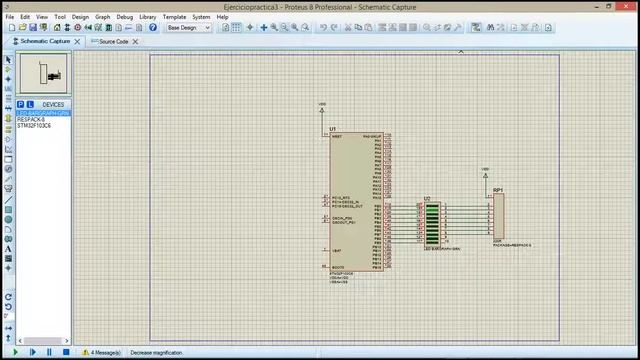Choose the Terminals Mode tool
This screenshot has width=640, height=360.
[8, 129]
